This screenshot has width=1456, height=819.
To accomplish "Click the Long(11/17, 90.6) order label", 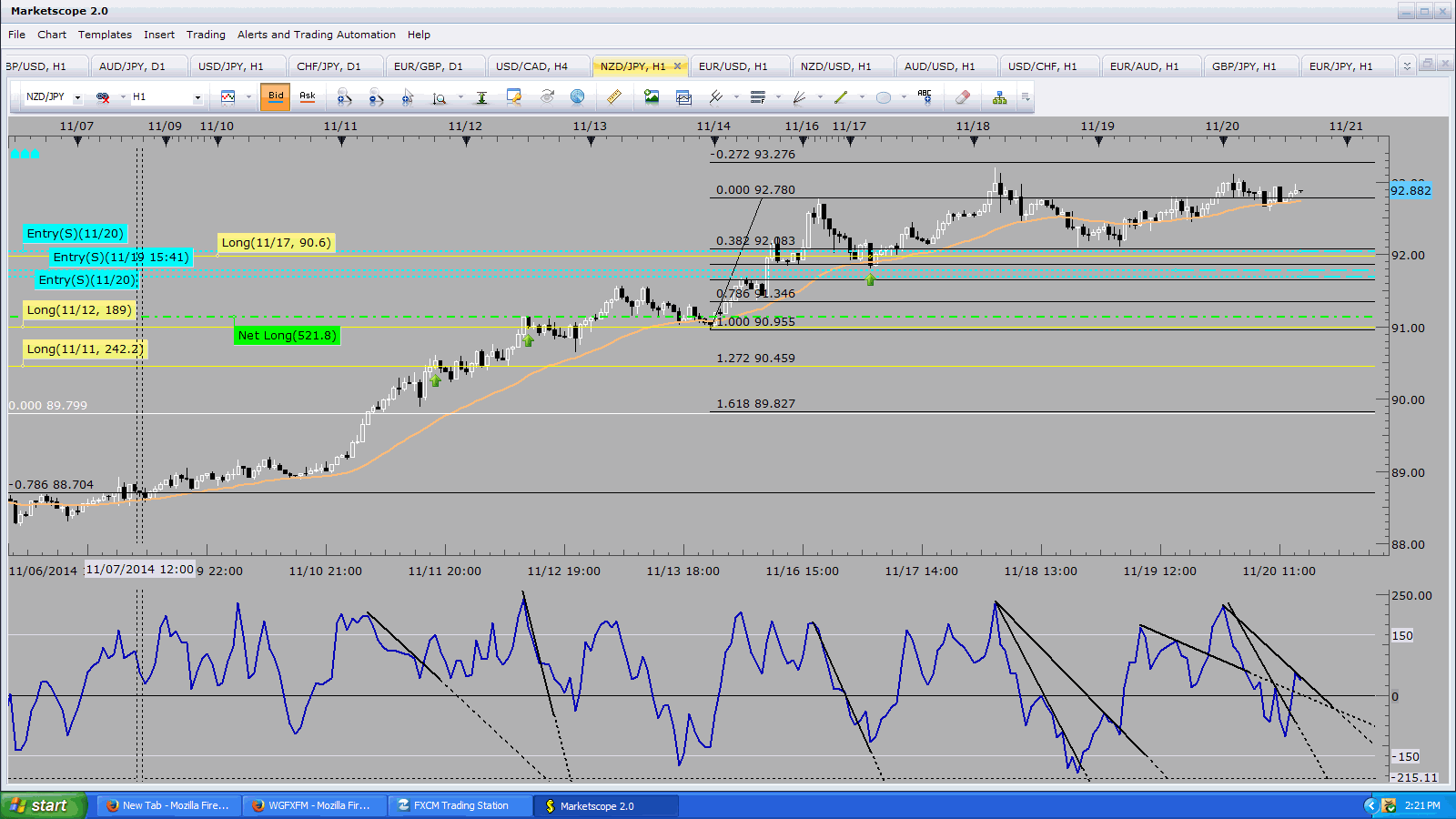I will coord(276,243).
